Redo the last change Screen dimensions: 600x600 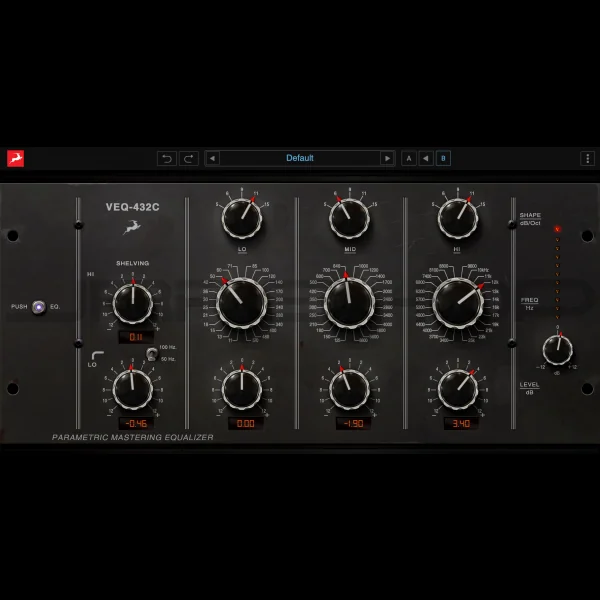coord(189,158)
